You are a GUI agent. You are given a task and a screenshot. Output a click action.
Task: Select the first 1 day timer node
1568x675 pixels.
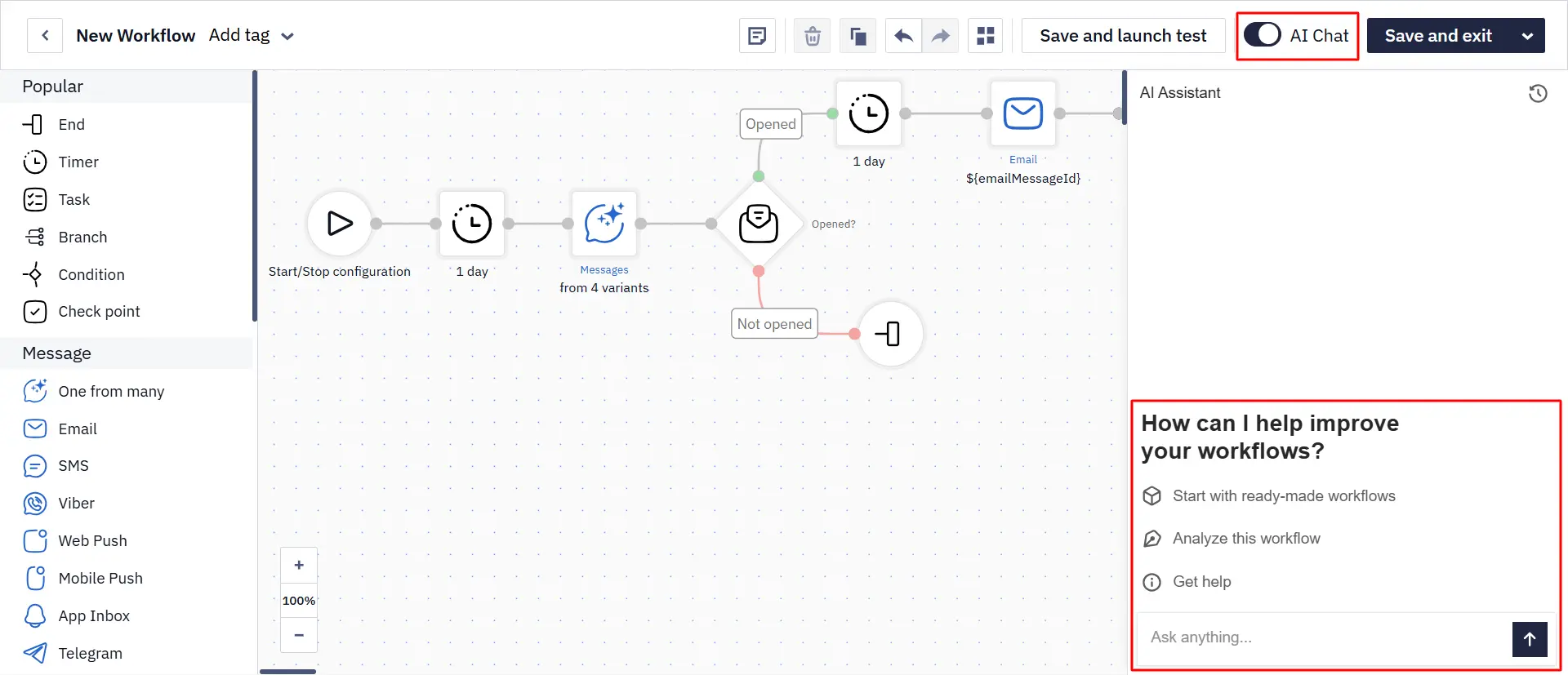[472, 223]
